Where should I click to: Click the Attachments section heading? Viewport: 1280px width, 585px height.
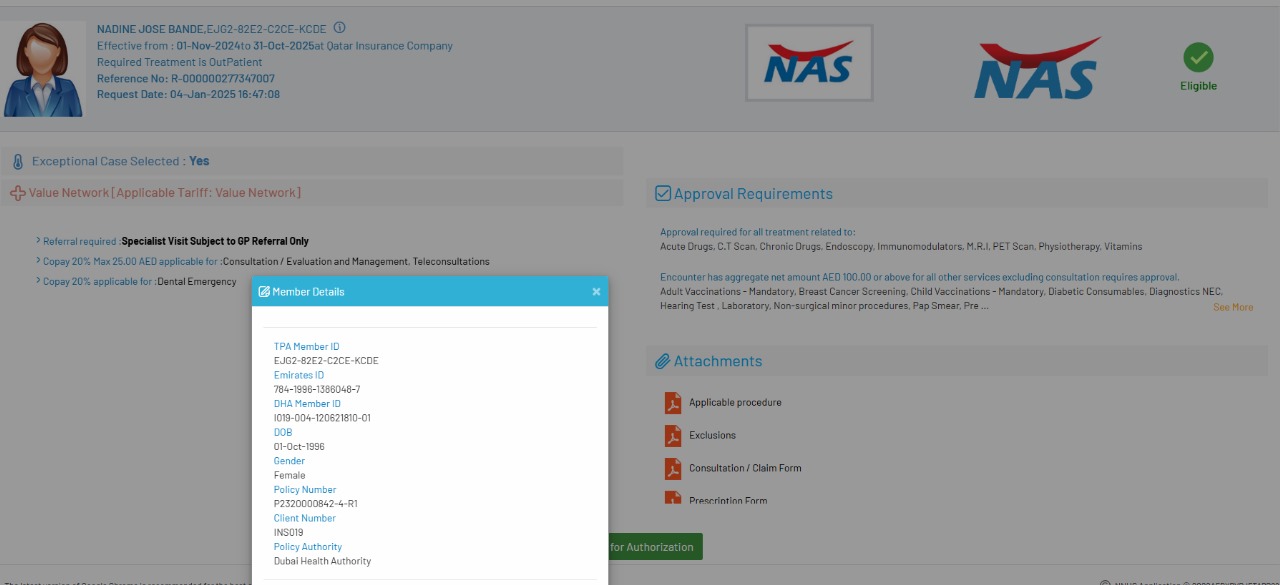[718, 361]
